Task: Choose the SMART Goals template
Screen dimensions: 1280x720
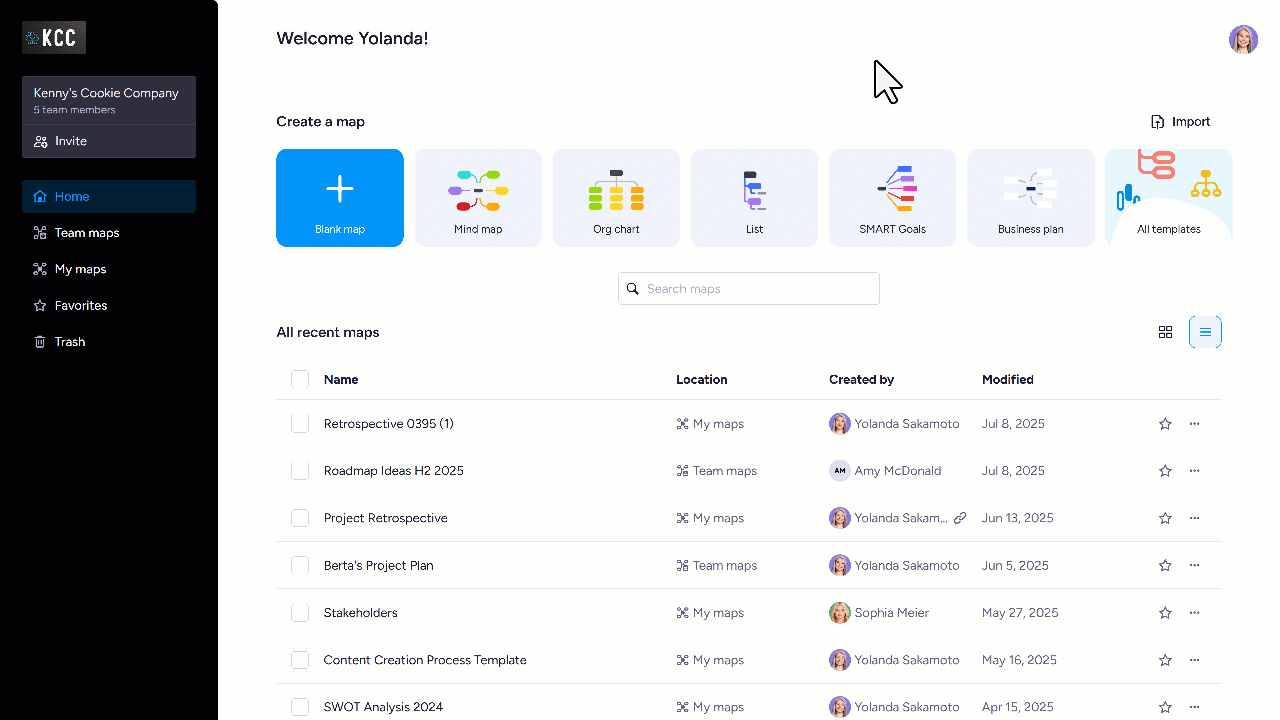Action: point(892,198)
